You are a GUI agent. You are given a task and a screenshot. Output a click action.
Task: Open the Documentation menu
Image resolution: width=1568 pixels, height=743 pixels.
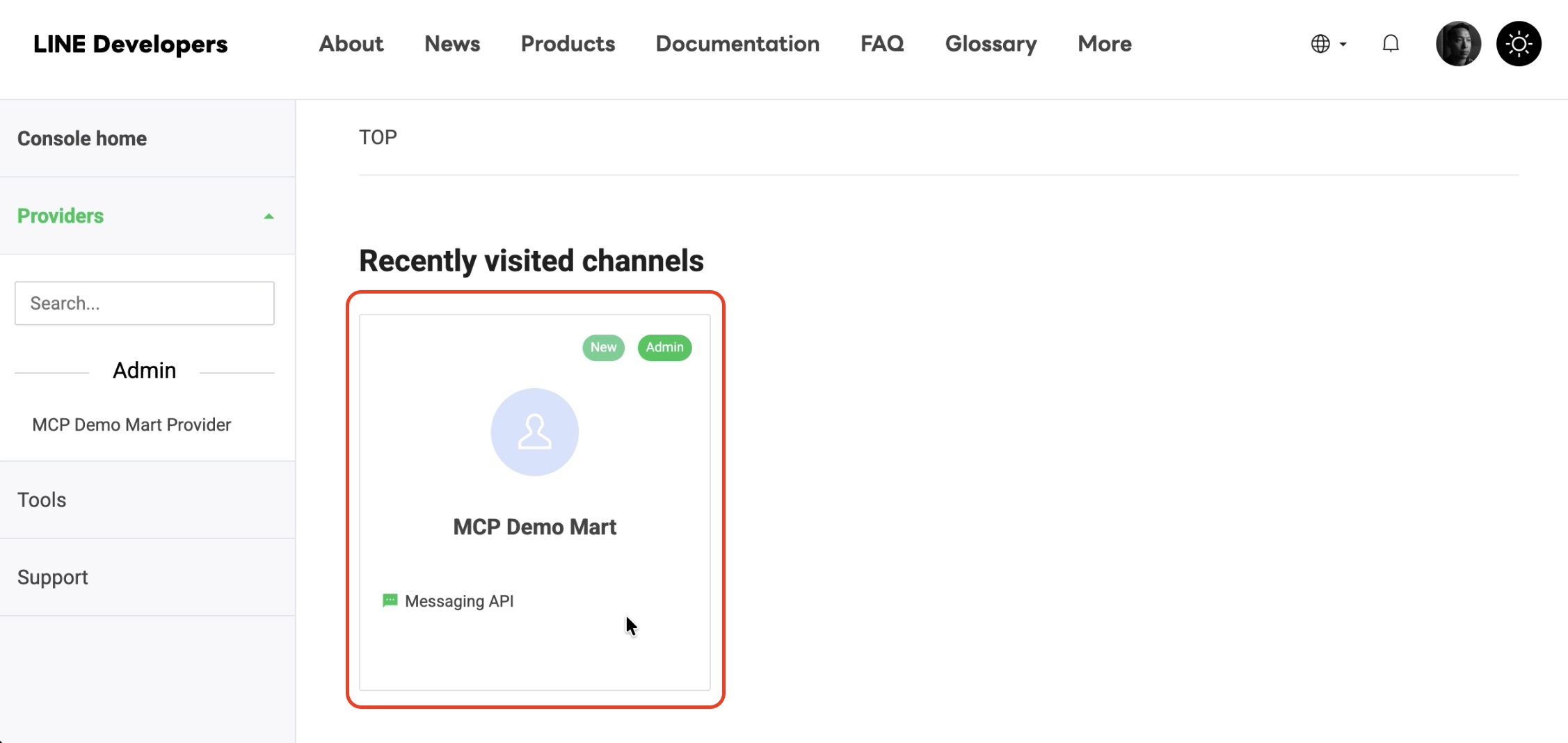(x=737, y=44)
